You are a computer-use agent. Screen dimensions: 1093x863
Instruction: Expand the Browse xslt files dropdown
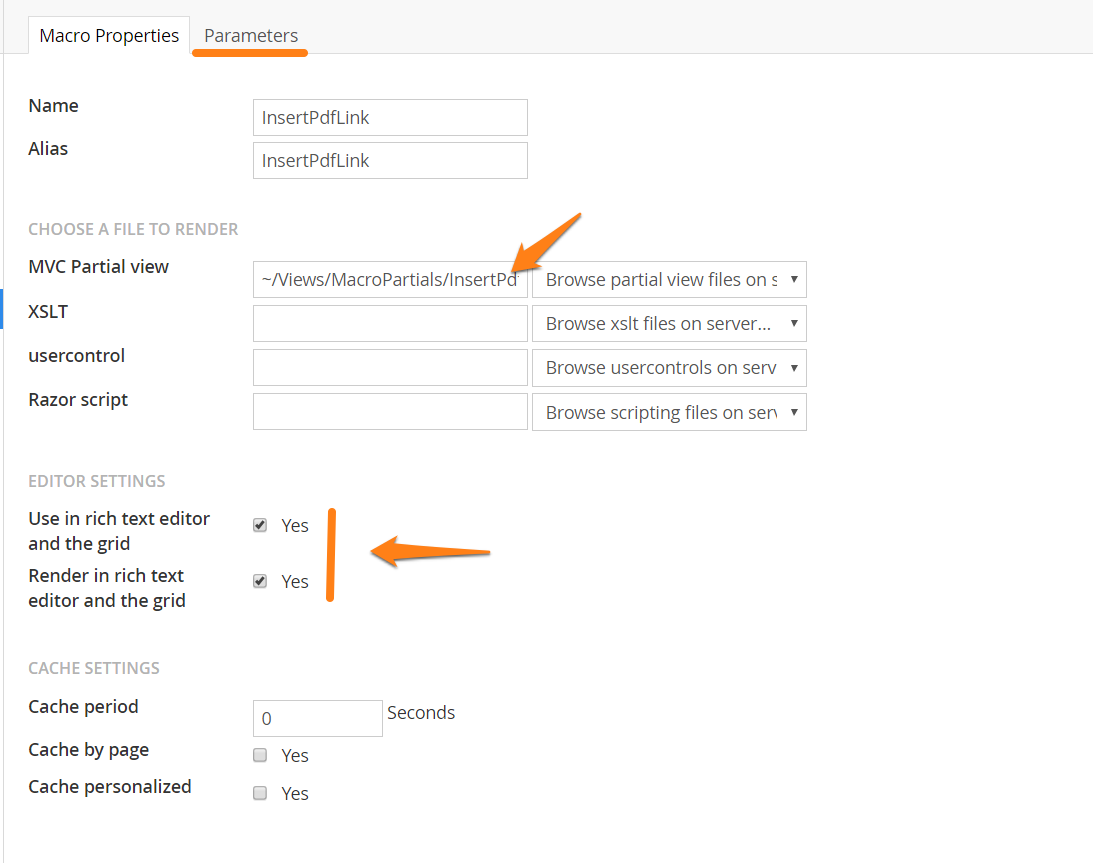[x=669, y=324]
